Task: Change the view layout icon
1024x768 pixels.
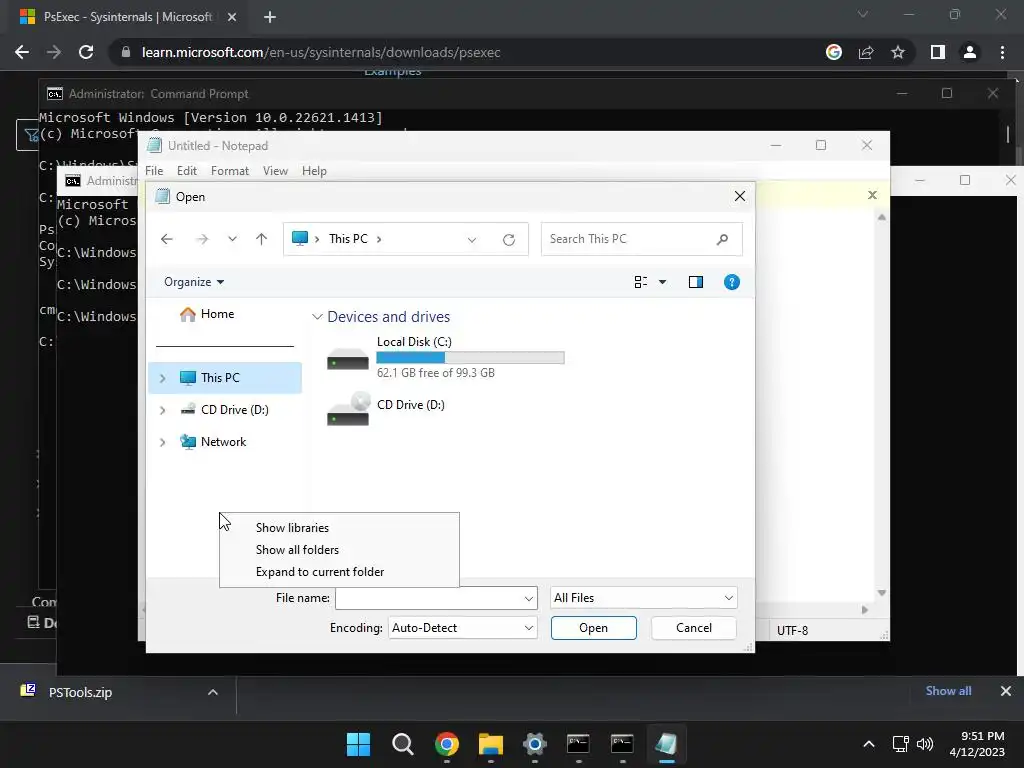Action: click(641, 282)
